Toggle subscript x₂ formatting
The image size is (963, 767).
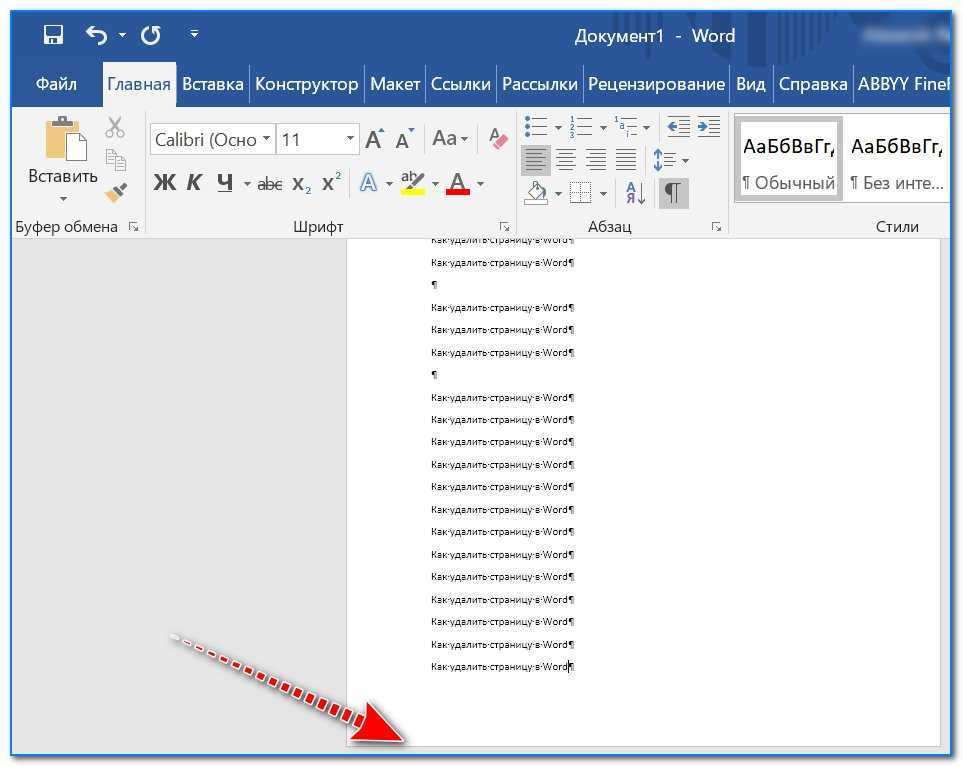point(302,183)
